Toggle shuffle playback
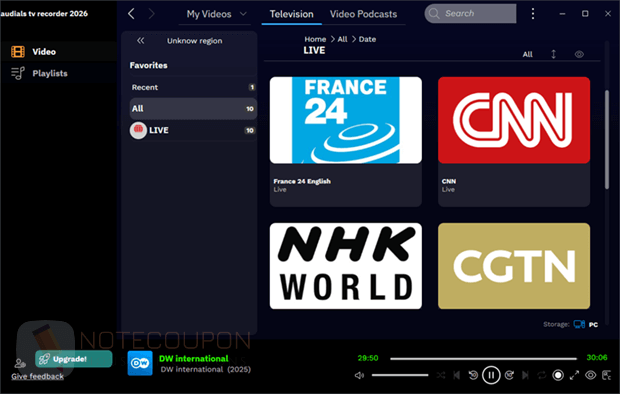Screen dimensions: 620x394 coord(440,375)
